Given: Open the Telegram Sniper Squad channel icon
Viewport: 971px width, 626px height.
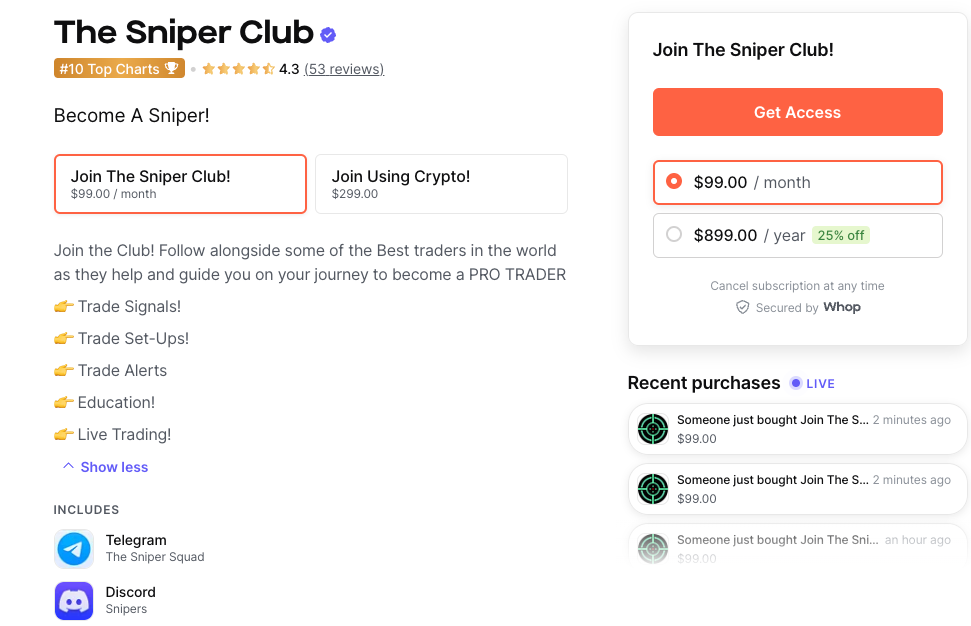Looking at the screenshot, I should pos(74,548).
